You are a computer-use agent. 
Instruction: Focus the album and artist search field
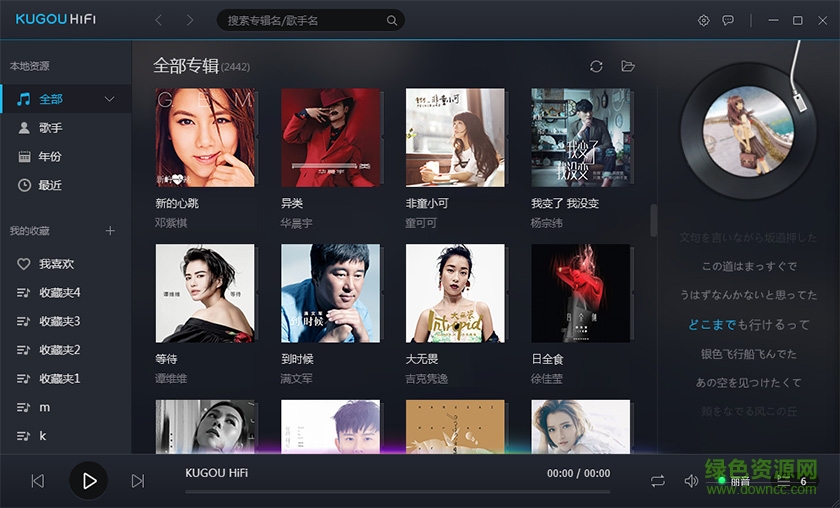(x=305, y=20)
